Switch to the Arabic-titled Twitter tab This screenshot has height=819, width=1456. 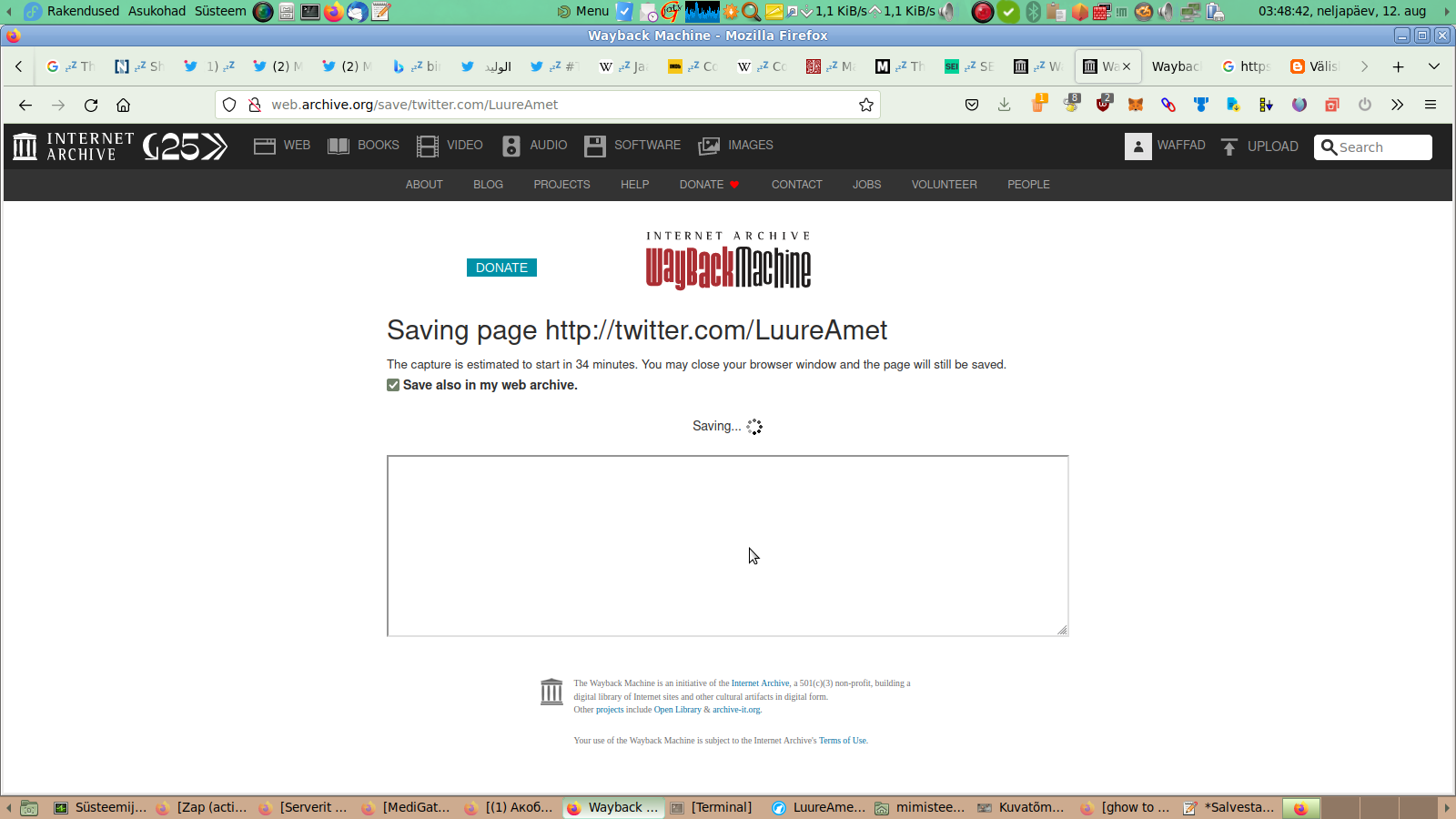coord(487,66)
